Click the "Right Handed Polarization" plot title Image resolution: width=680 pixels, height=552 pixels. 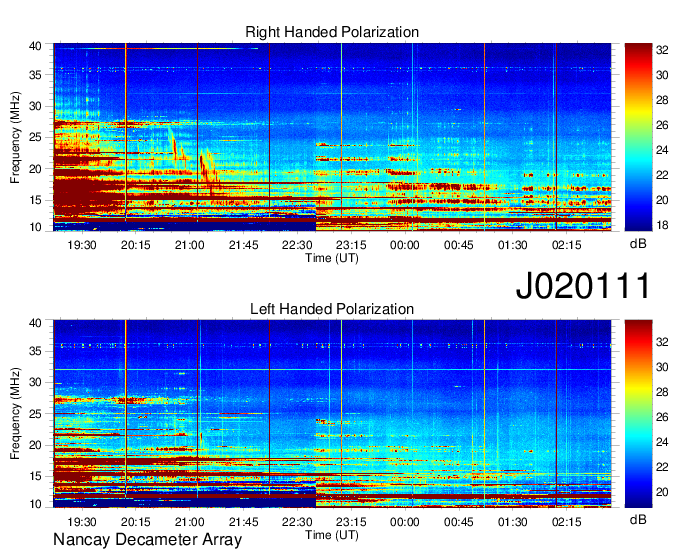332,32
